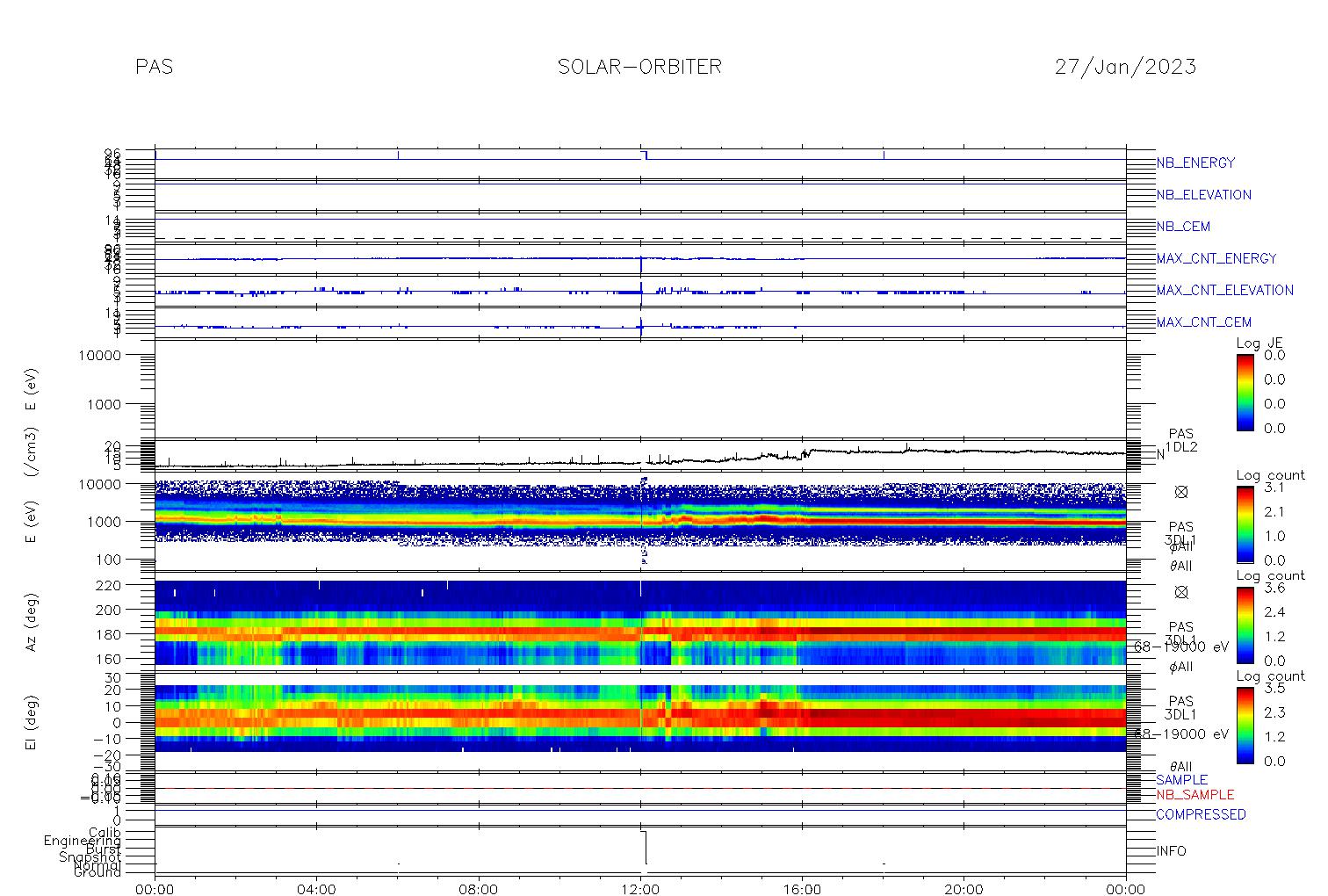The height and width of the screenshot is (896, 1328).
Task: Click the (/cm3) density axis title
Action: (32, 453)
